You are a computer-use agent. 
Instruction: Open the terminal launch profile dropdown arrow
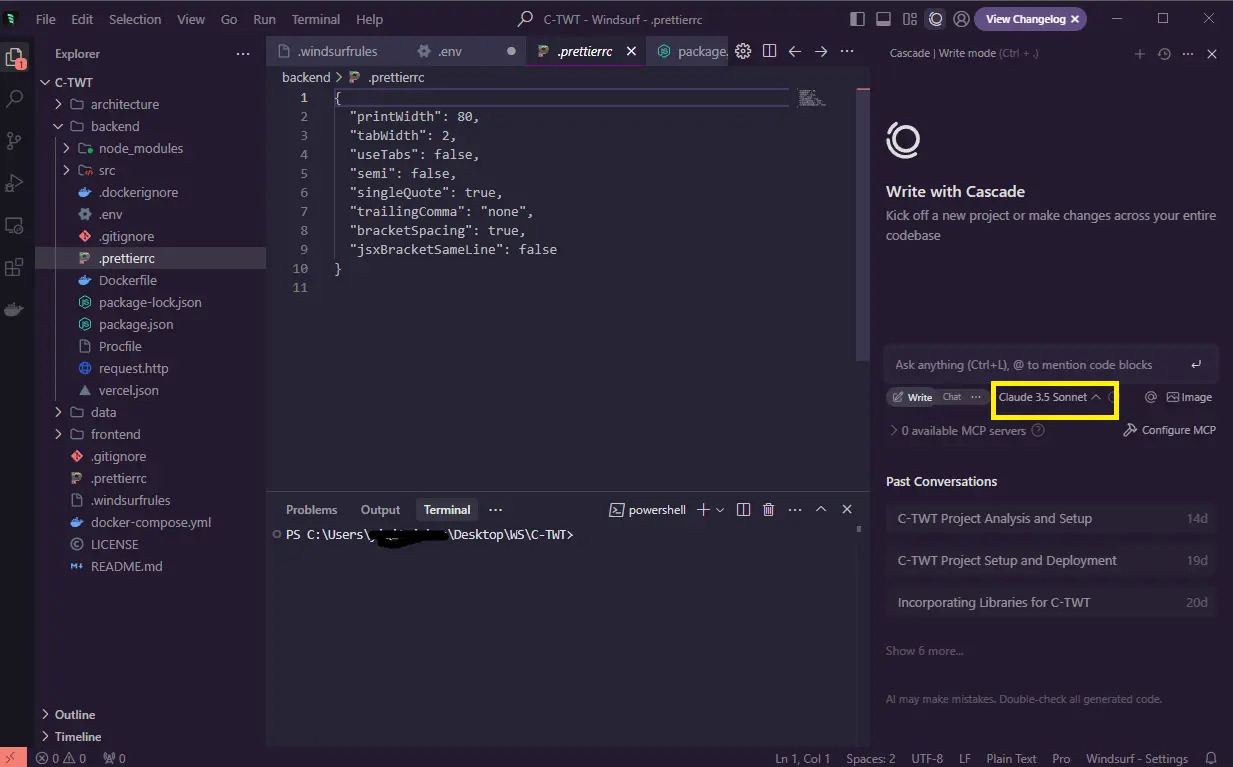point(720,510)
